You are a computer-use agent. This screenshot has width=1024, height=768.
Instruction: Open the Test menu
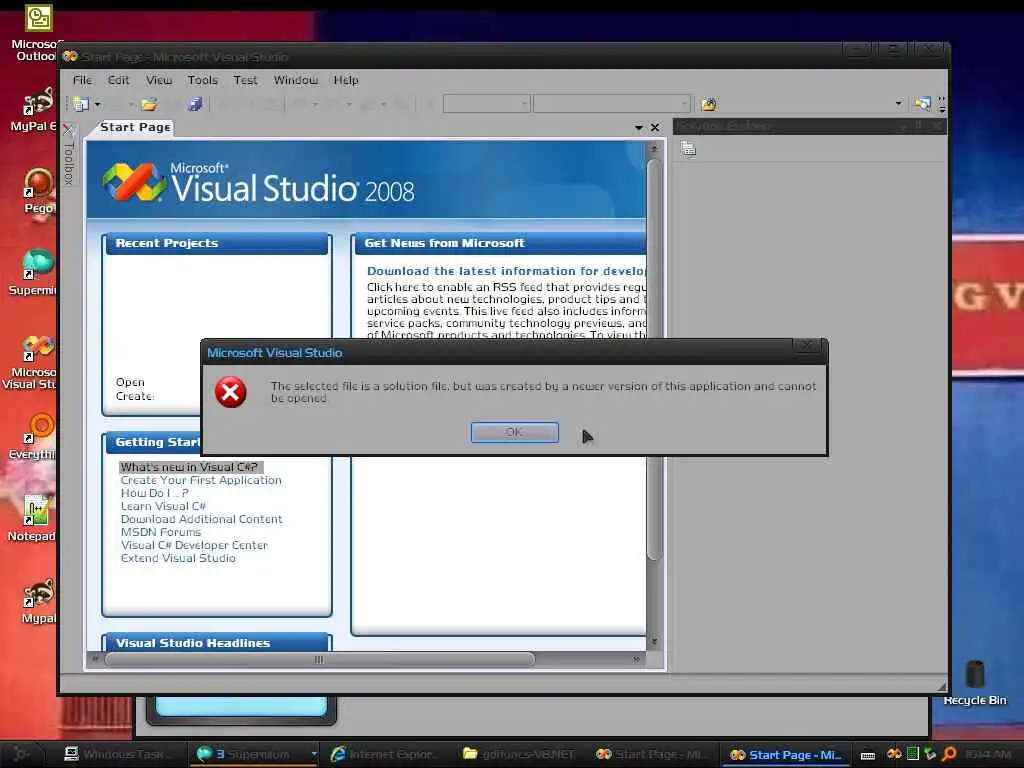(x=246, y=80)
